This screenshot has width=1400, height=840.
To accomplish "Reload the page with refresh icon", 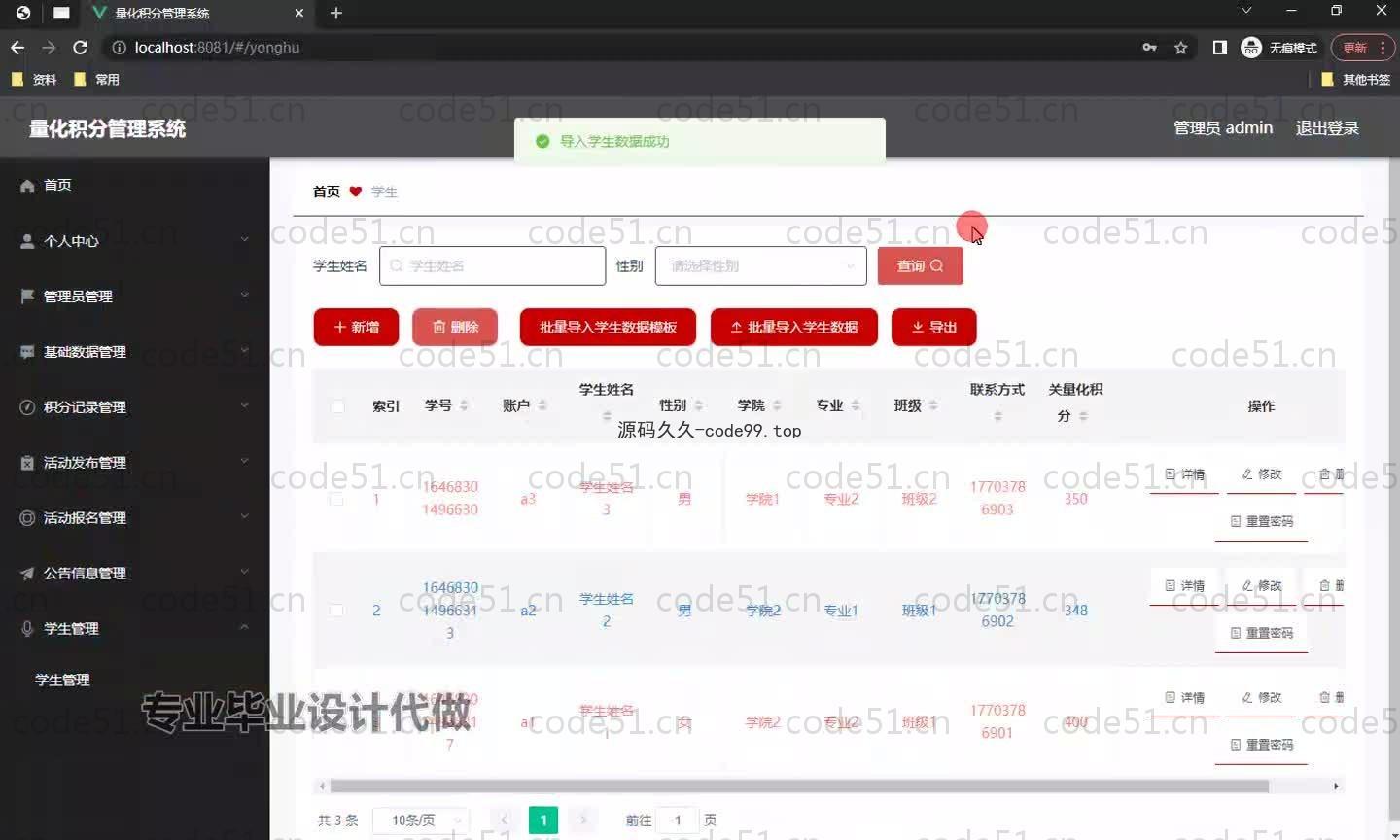I will (81, 47).
